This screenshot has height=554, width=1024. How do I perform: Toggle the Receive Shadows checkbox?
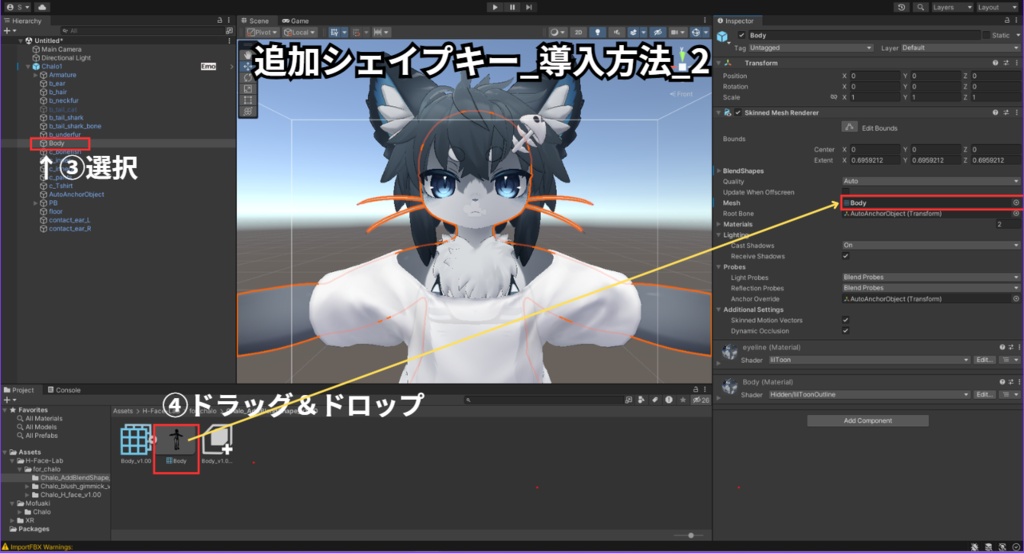tap(846, 256)
